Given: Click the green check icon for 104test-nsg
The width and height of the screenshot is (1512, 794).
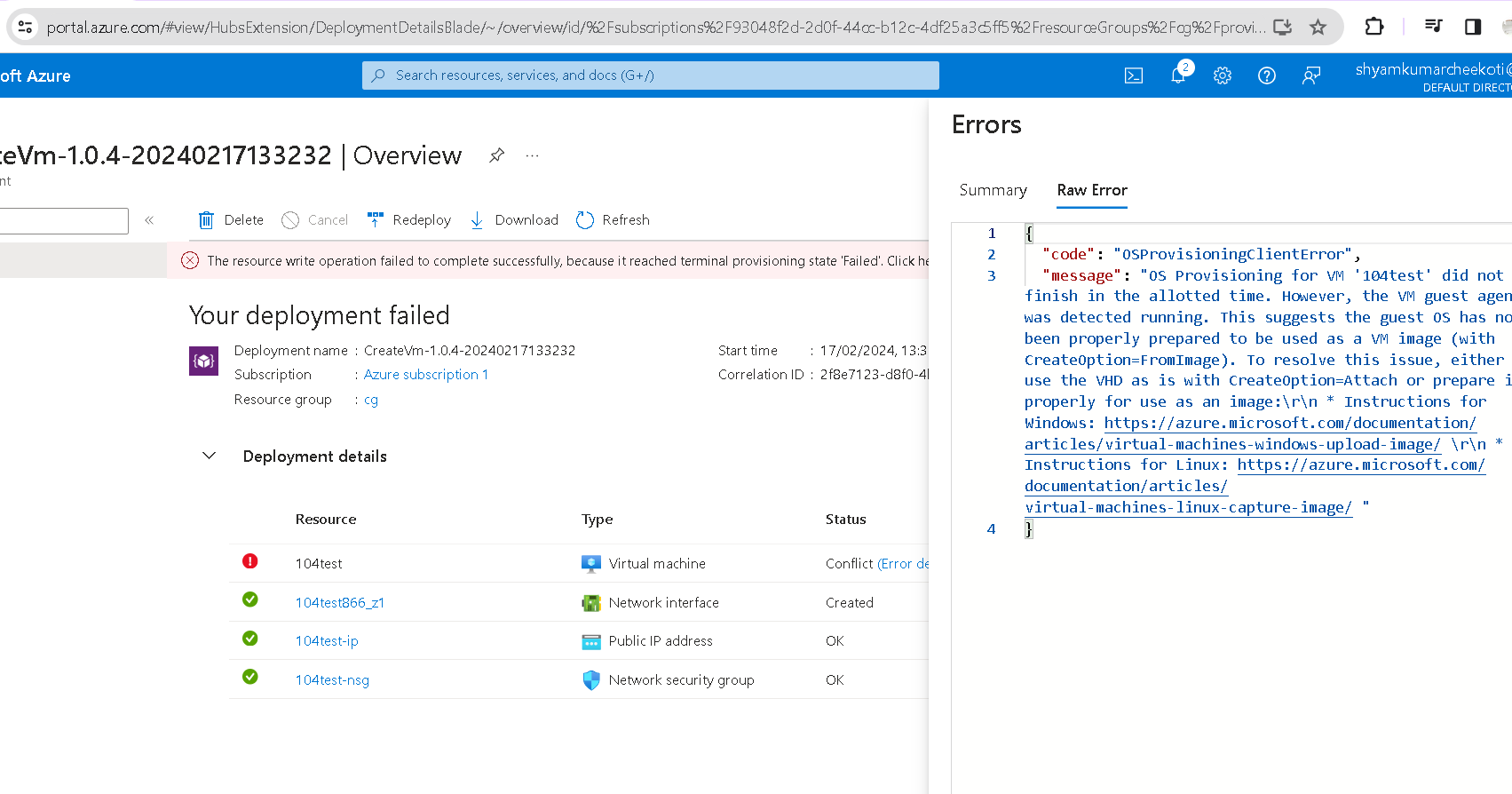Looking at the screenshot, I should pos(250,677).
